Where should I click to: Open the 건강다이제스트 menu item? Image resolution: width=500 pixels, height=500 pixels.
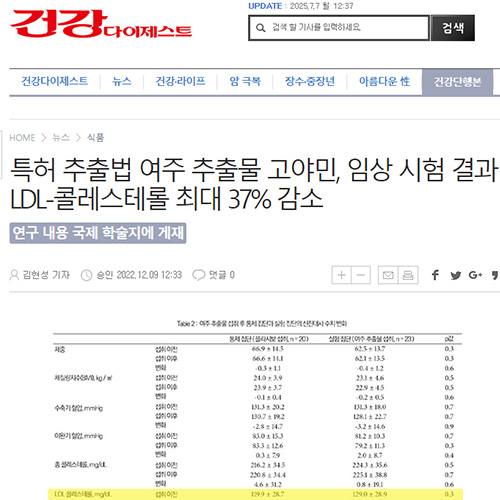tap(55, 81)
